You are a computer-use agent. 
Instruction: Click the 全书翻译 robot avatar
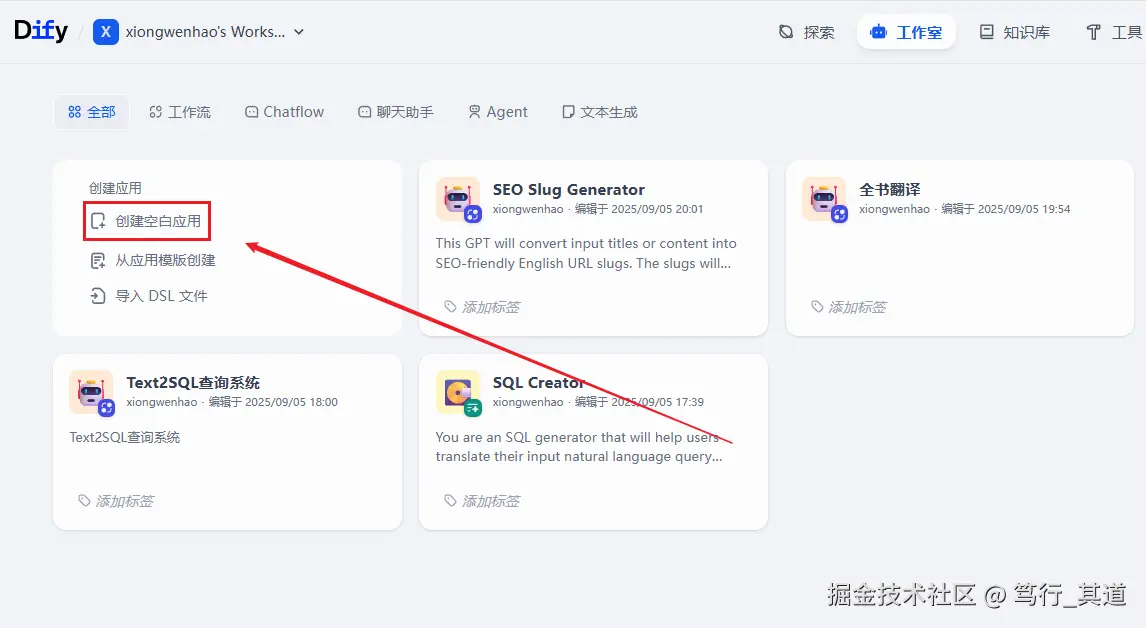click(824, 199)
